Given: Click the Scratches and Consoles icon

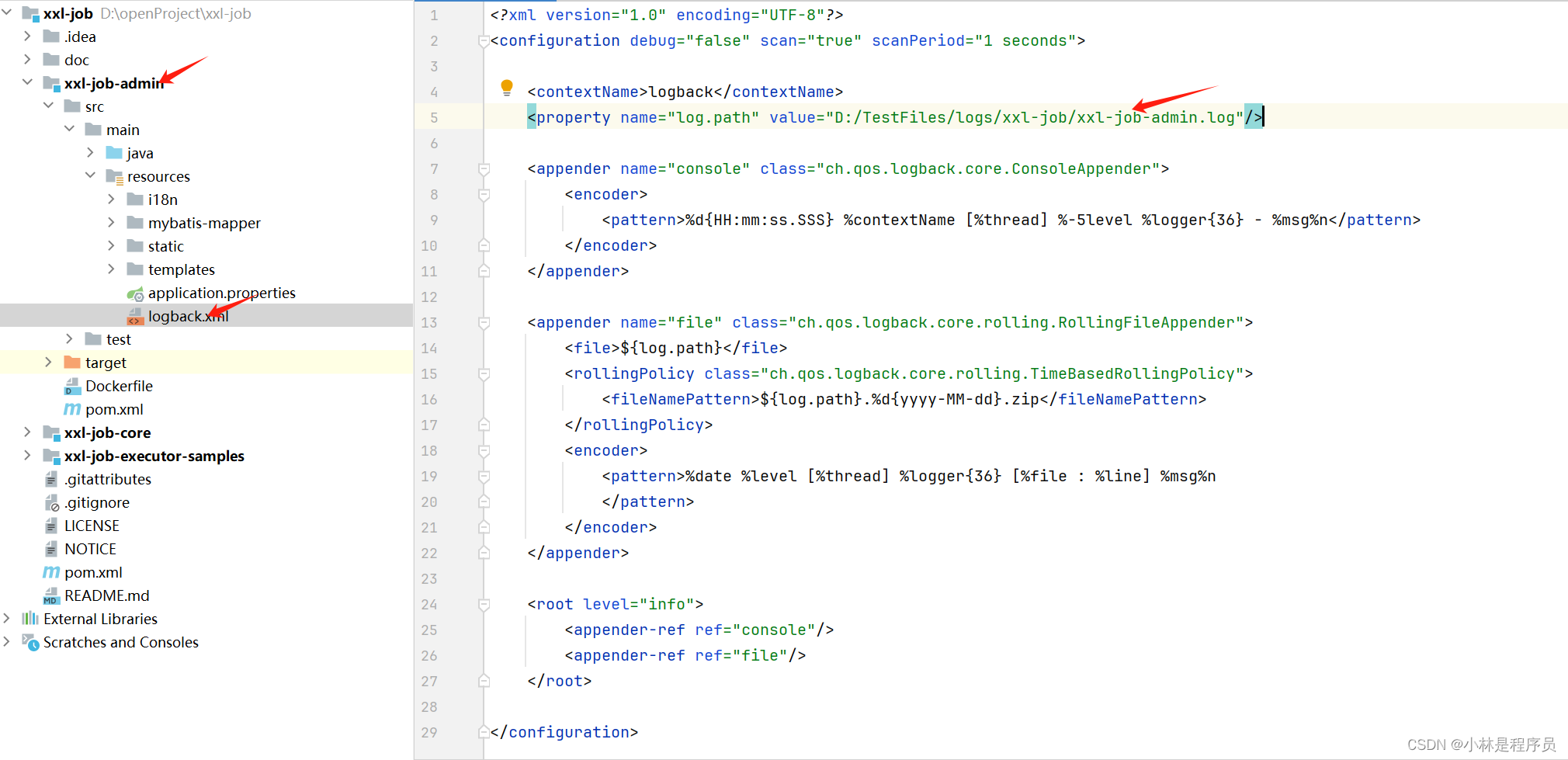Looking at the screenshot, I should tap(30, 642).
